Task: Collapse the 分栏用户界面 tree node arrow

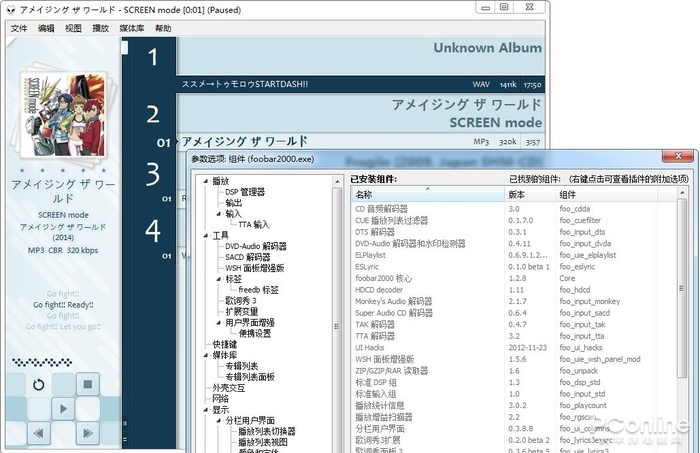Action: (x=219, y=420)
